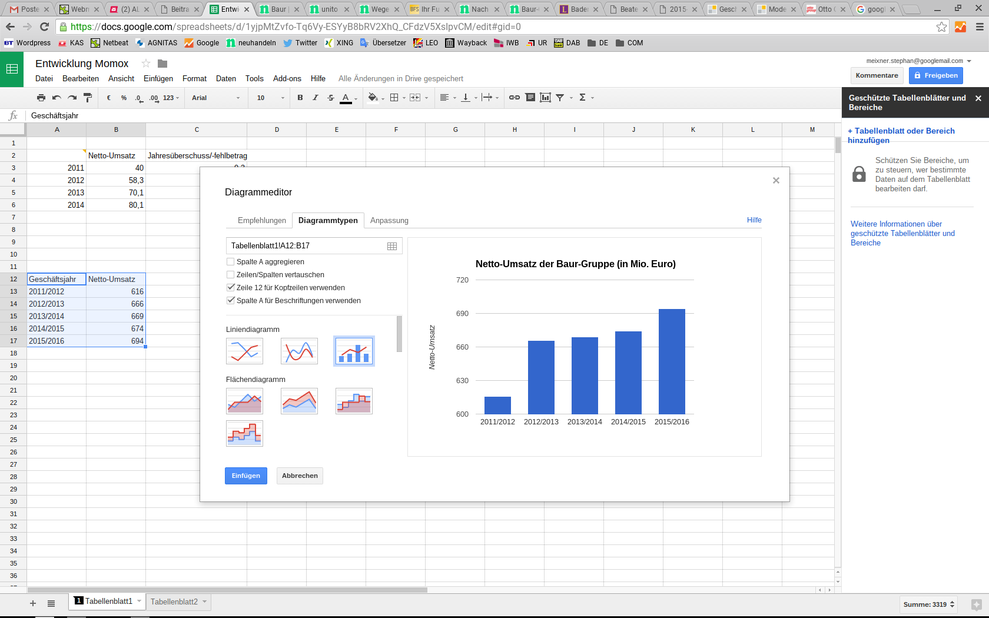Click the Kommentare button
Image resolution: width=989 pixels, height=618 pixels.
[877, 76]
